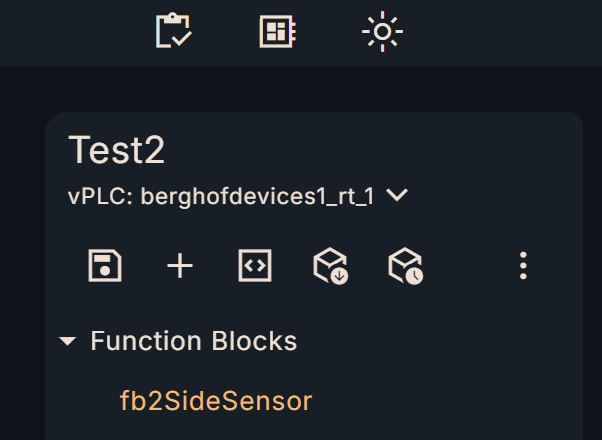Click the down-arrow badge on the cube icon

point(340,275)
